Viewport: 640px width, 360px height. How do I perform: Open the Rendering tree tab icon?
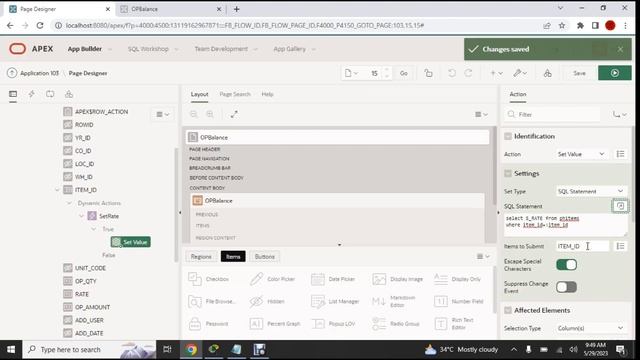coord(13,94)
